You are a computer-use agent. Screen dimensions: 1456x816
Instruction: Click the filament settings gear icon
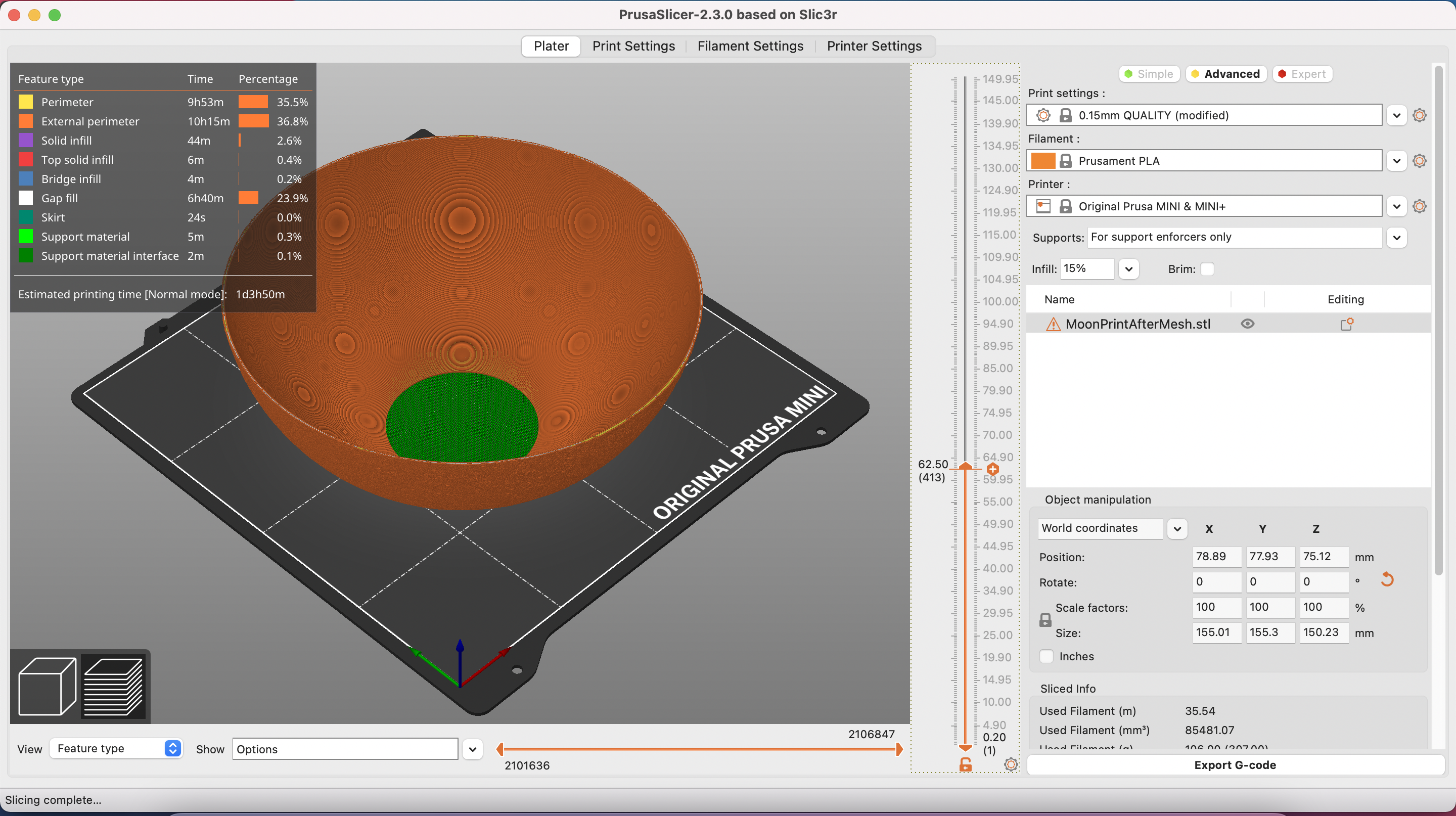[1421, 160]
